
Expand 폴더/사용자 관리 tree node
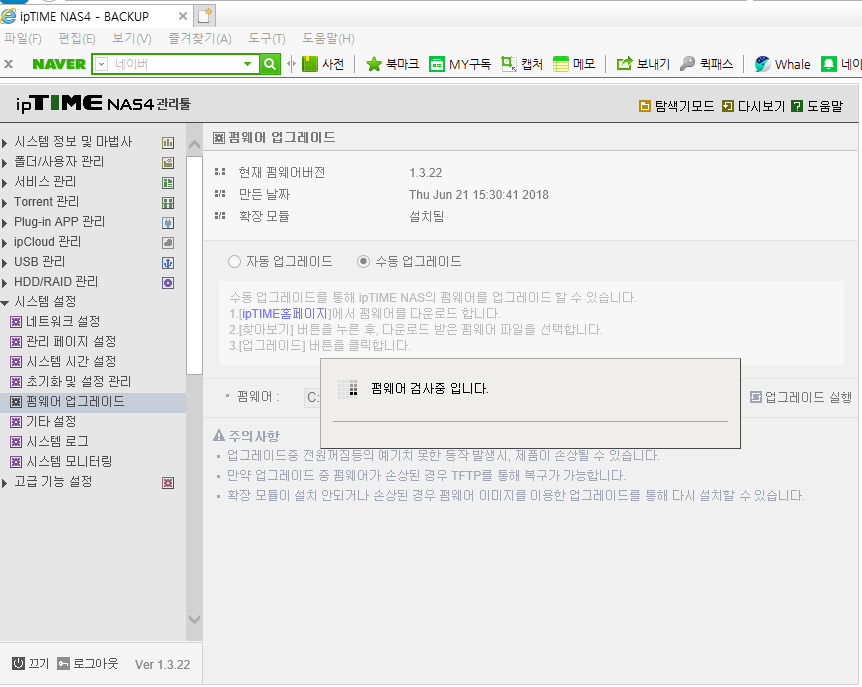[4, 163]
